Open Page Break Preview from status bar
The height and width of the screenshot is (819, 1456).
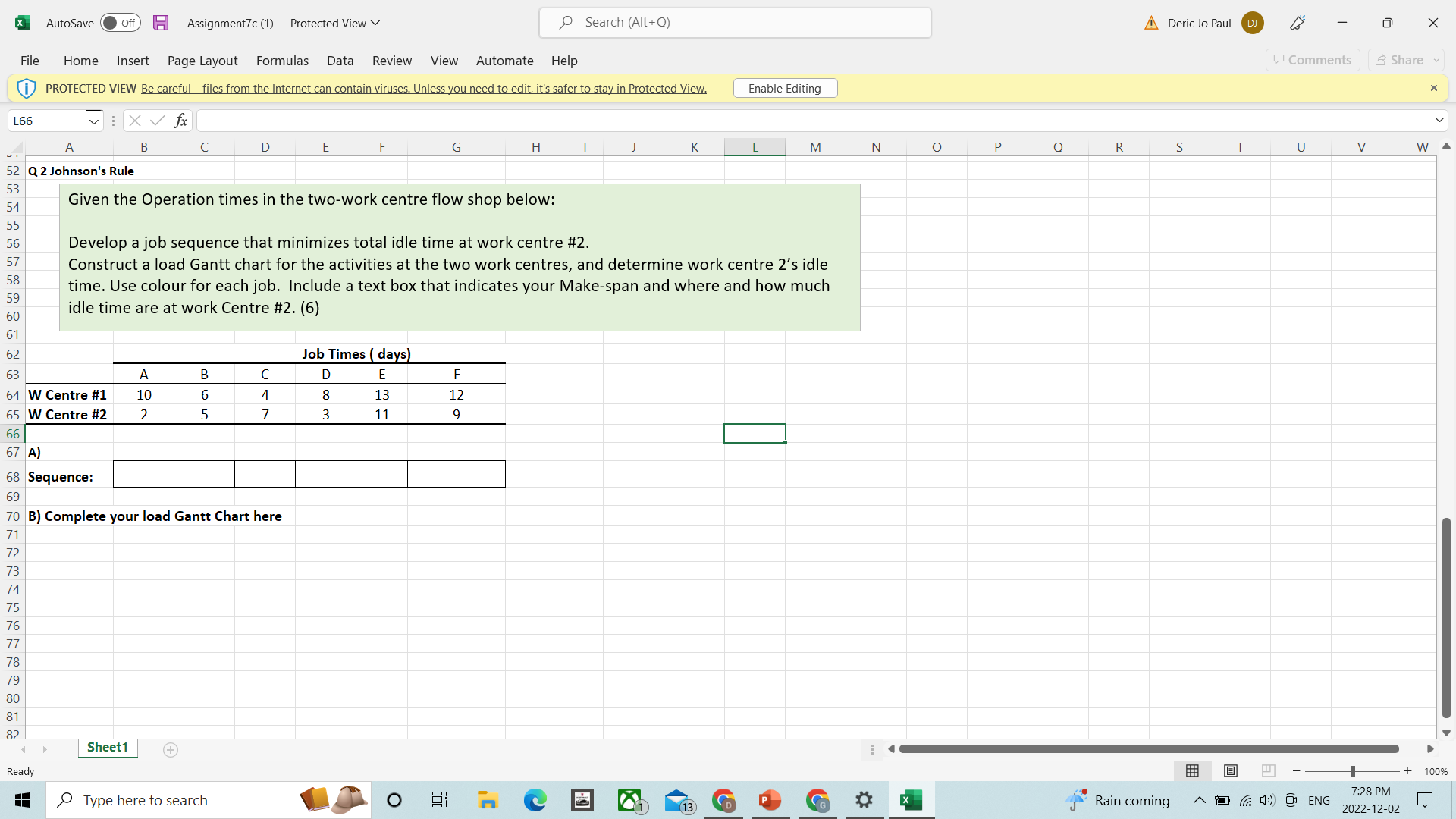click(x=1268, y=770)
